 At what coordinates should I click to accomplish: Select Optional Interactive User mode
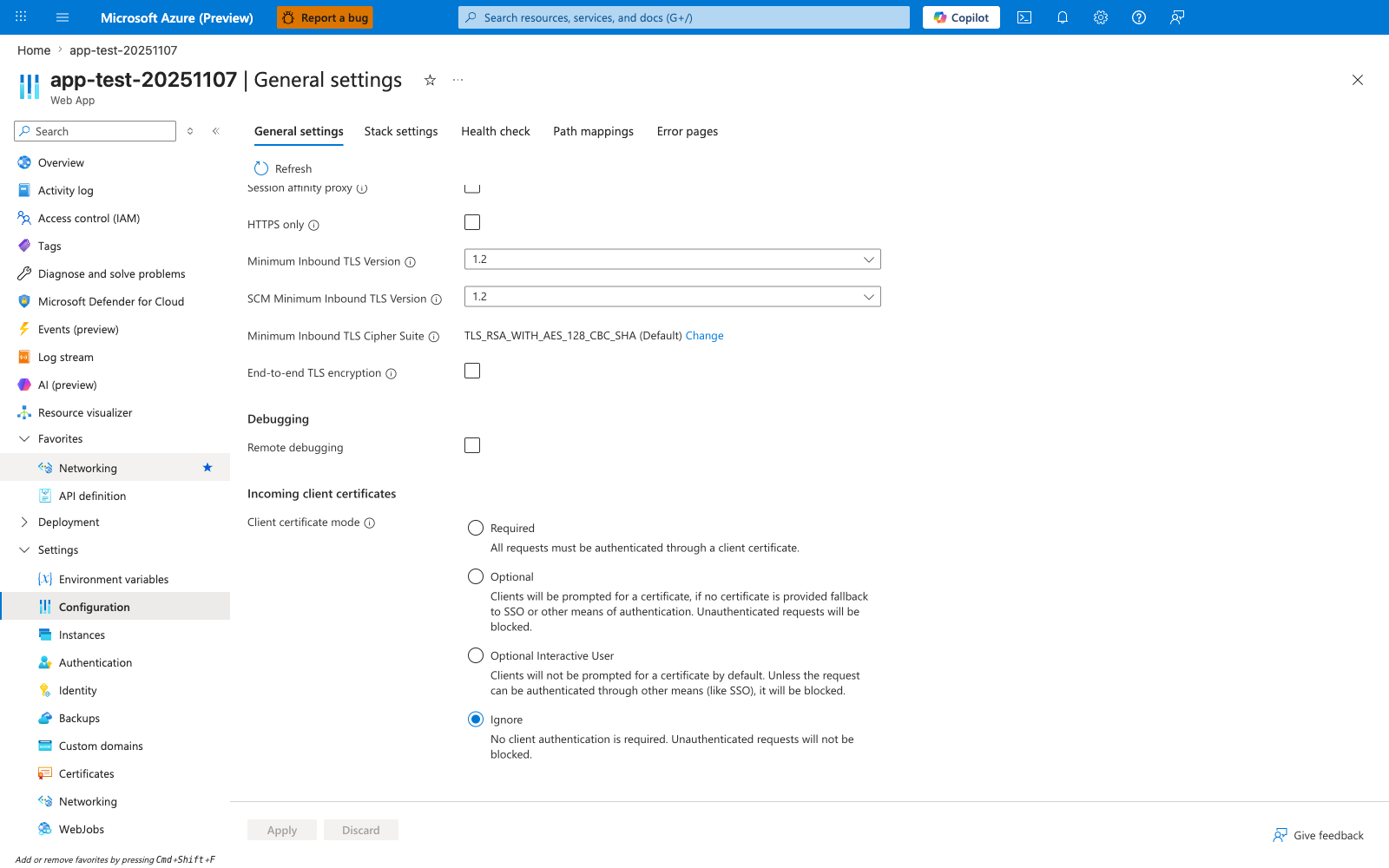point(476,655)
